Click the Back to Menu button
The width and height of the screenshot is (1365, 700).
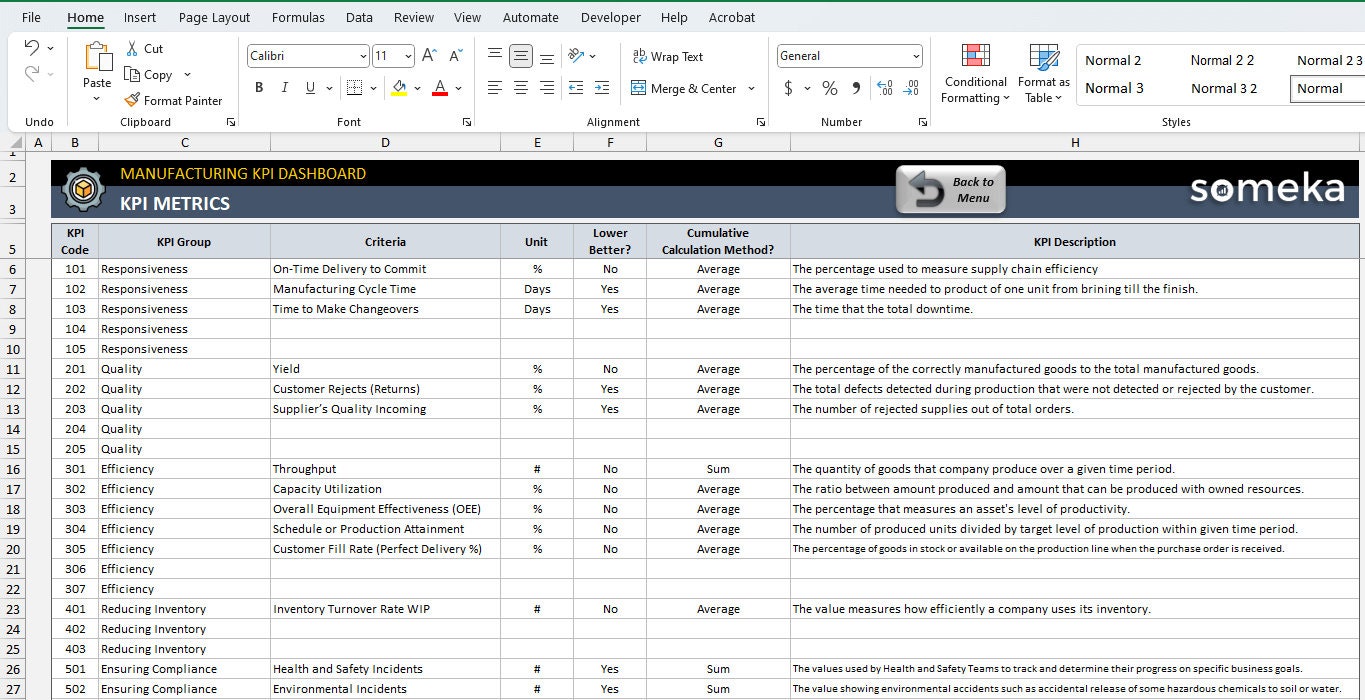tap(950, 189)
